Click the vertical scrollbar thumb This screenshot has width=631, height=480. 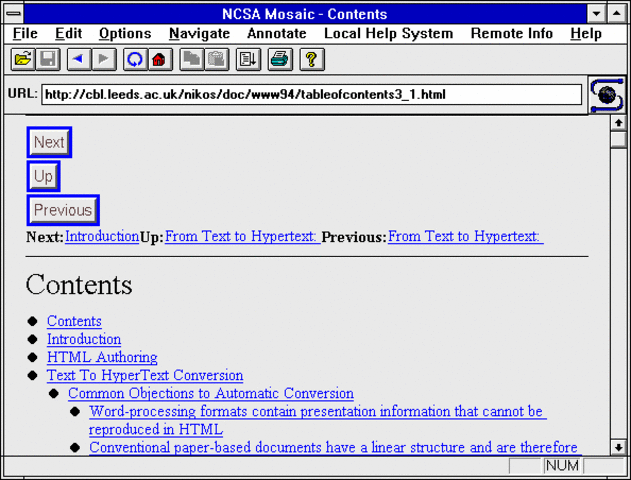(x=619, y=140)
